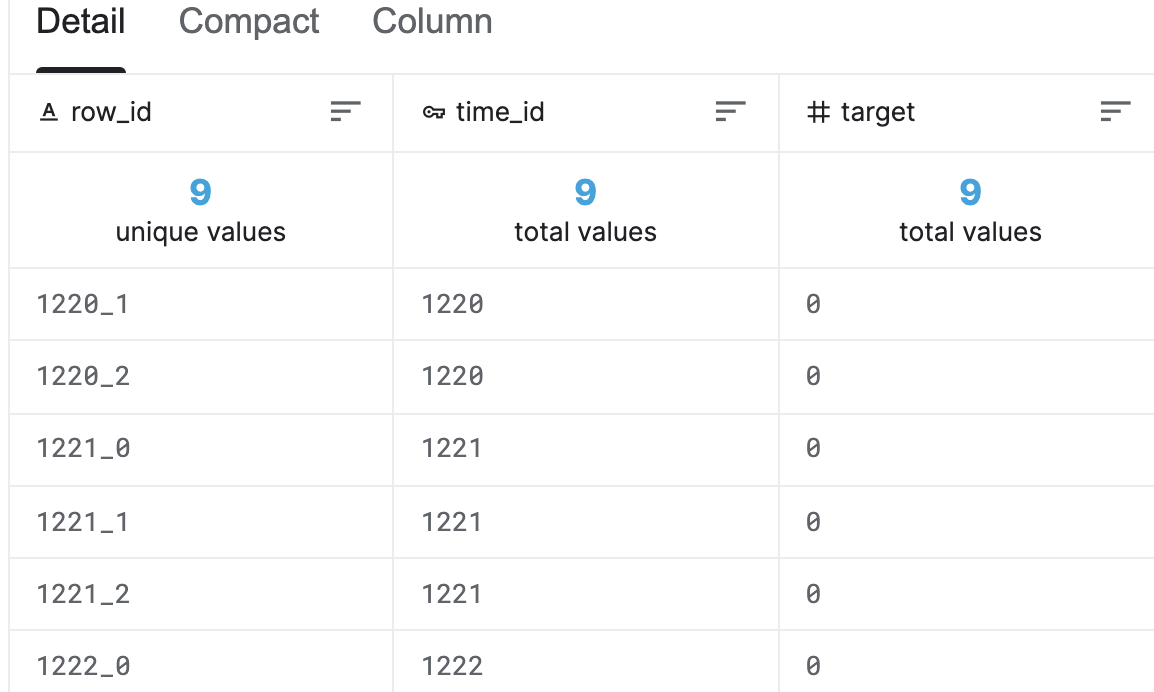Click the text-type icon beside row_id

[48, 112]
